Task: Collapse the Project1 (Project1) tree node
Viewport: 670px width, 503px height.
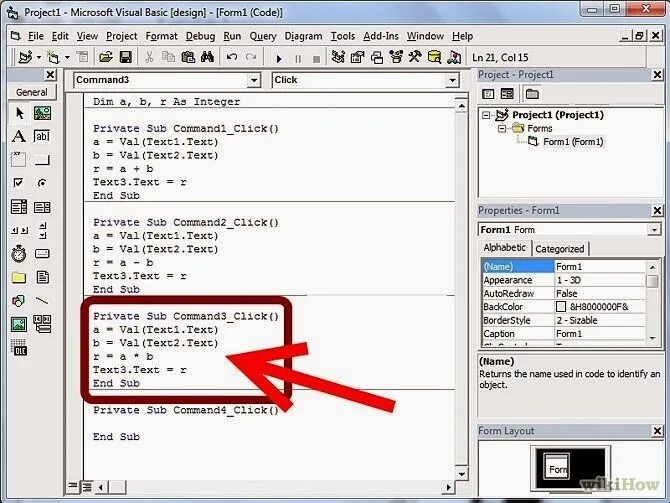Action: 486,115
